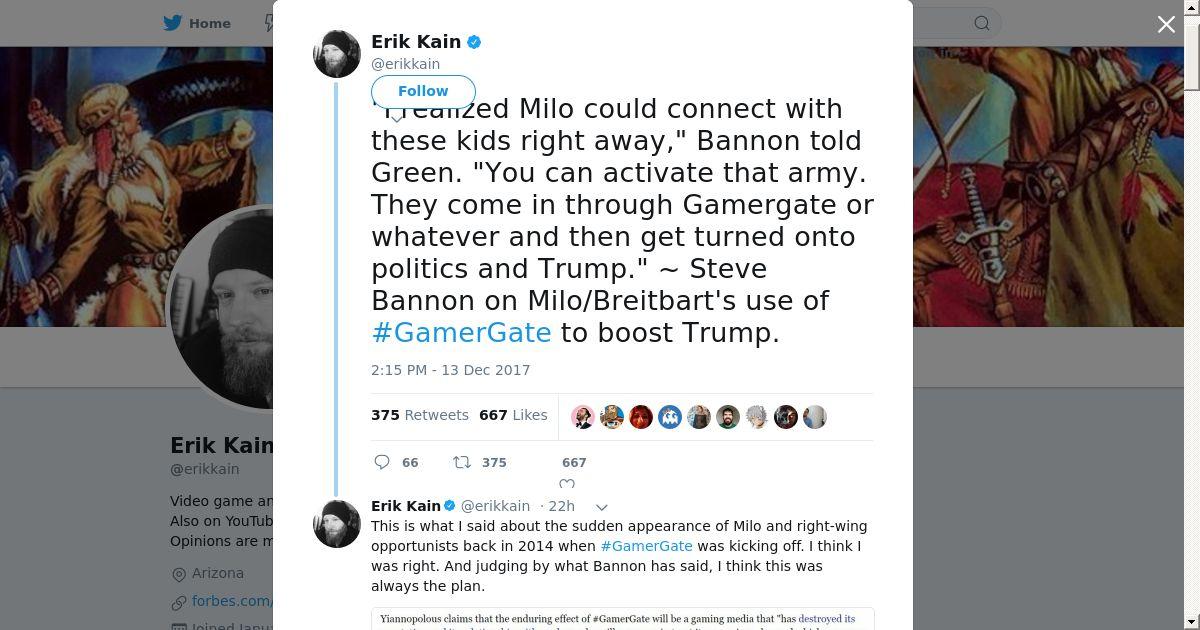
Task: View the 375 Retweets list
Action: (419, 415)
